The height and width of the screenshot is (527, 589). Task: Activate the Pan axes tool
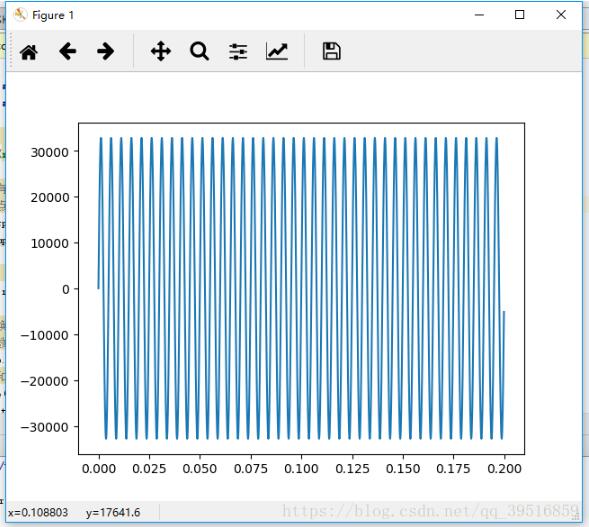click(x=161, y=51)
